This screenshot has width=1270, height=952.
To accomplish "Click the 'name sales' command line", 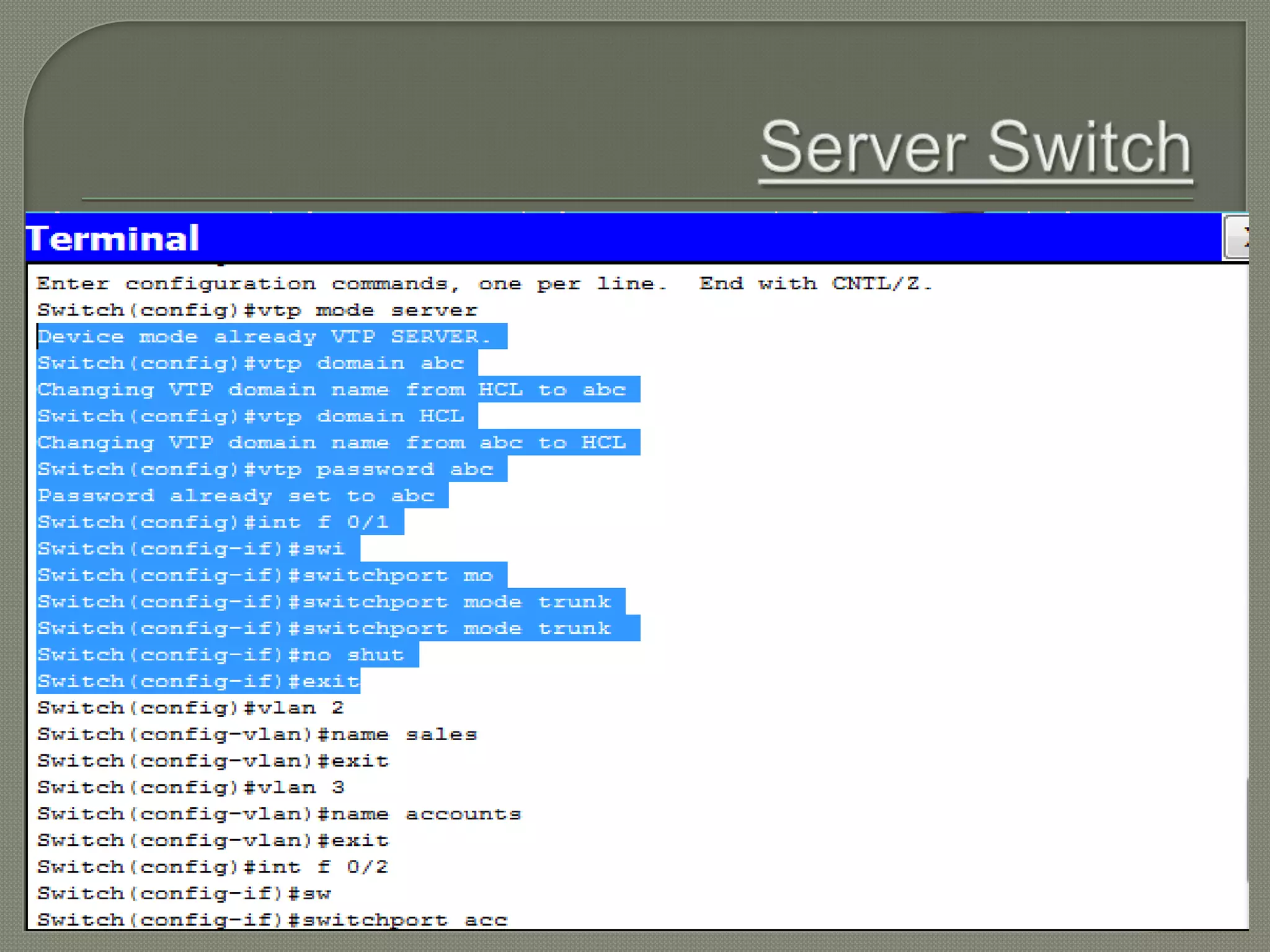I will coord(257,734).
